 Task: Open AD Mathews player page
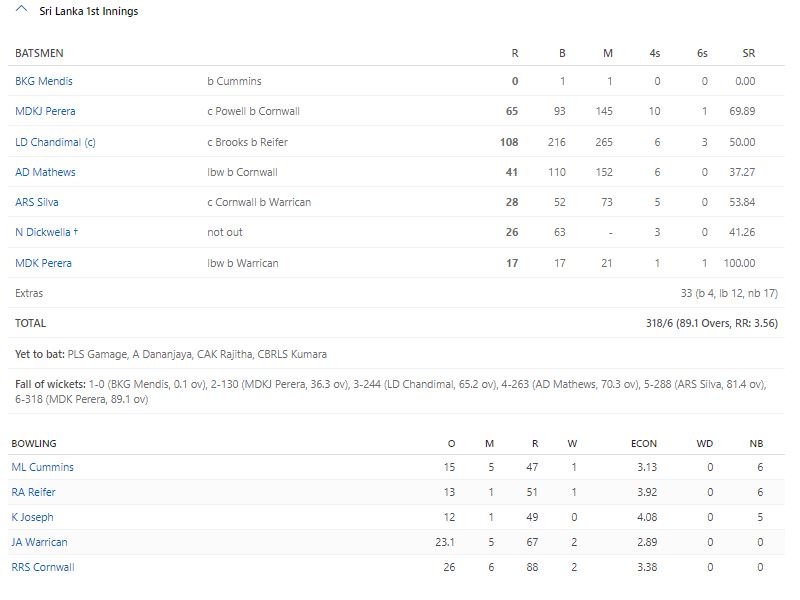click(45, 172)
